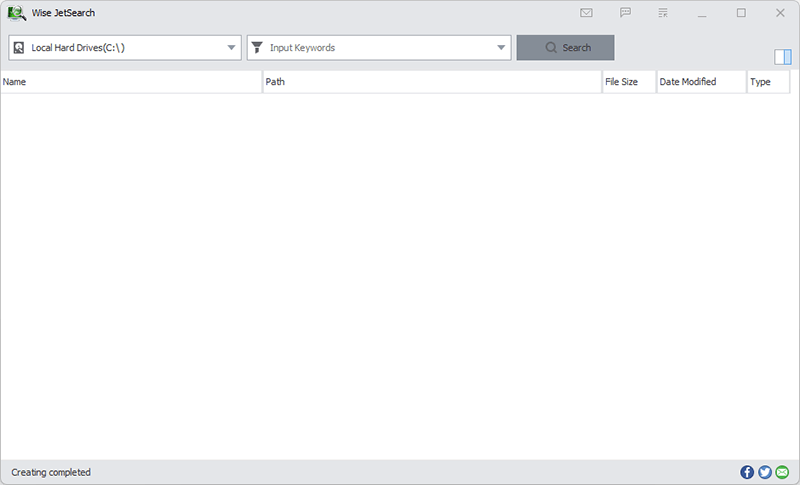This screenshot has width=800, height=485.
Task: Sort by Type column header
Action: point(768,82)
